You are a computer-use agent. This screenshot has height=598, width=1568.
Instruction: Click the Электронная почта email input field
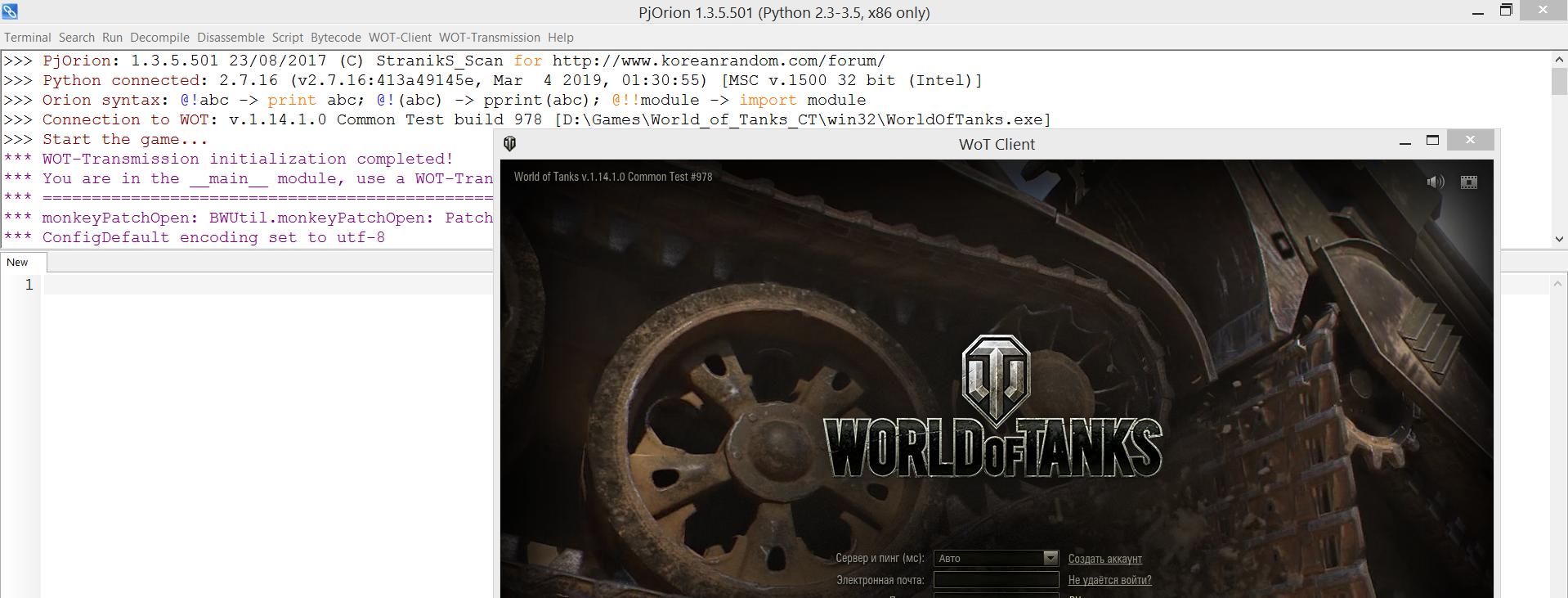pos(996,580)
